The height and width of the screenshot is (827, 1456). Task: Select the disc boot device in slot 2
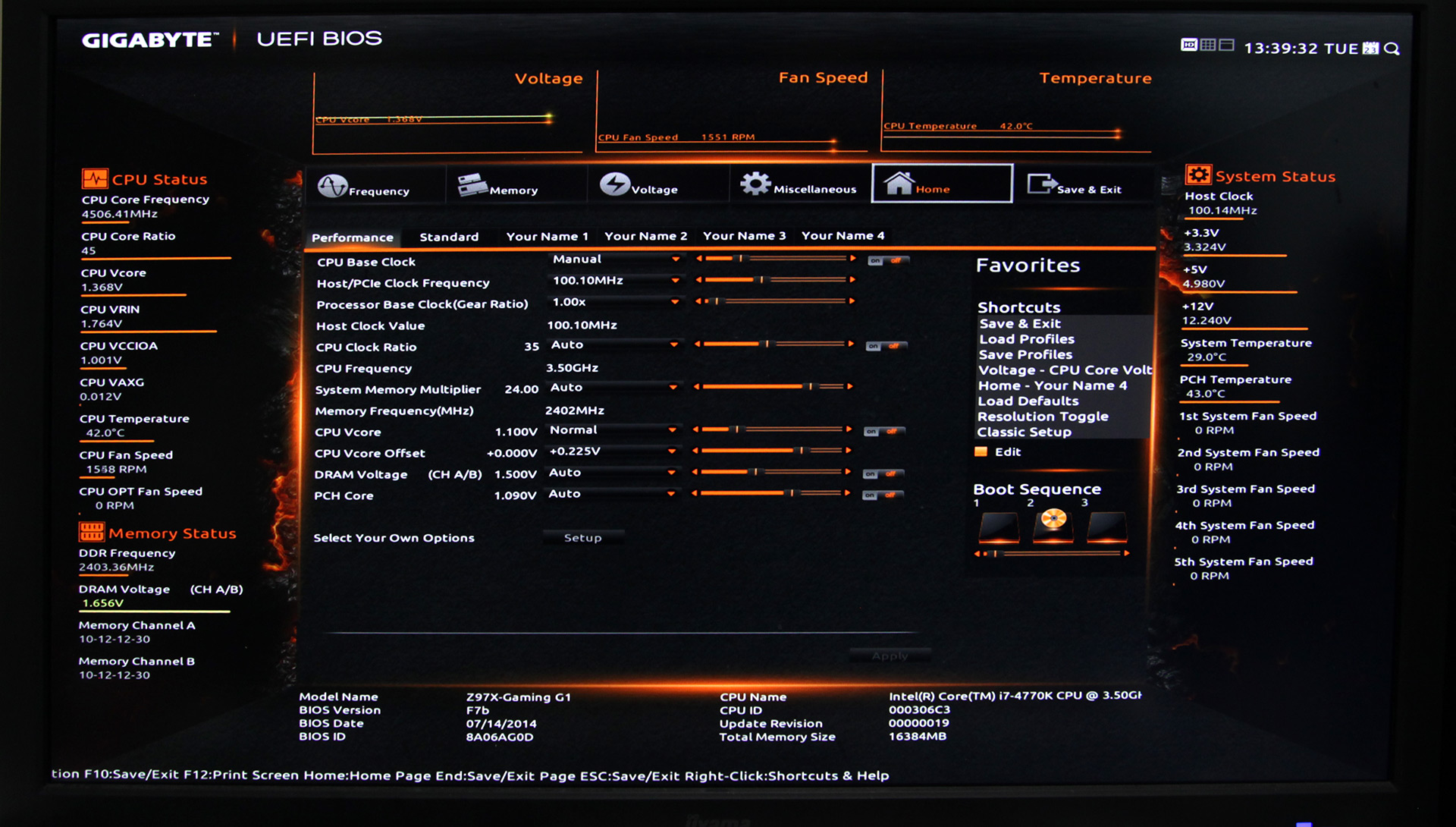point(1053,525)
